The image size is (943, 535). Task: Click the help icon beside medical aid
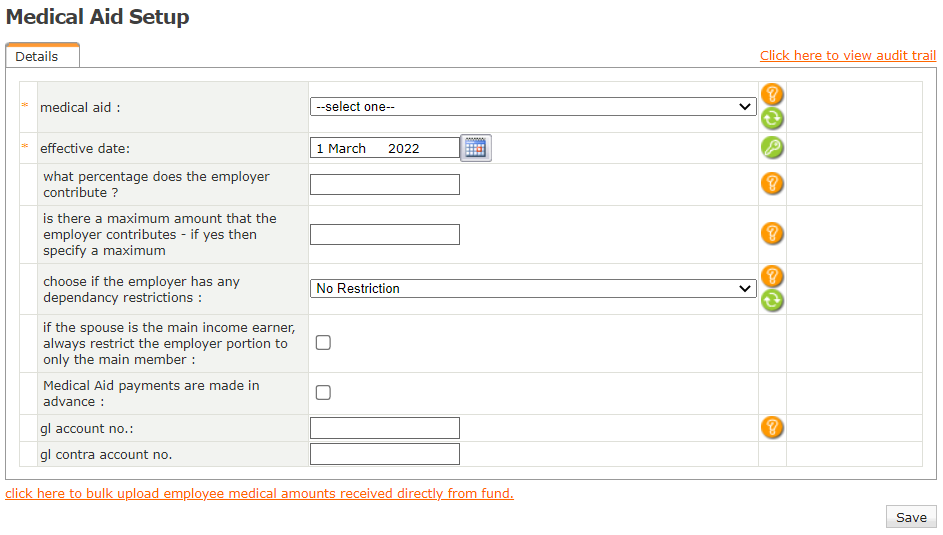(x=772, y=95)
